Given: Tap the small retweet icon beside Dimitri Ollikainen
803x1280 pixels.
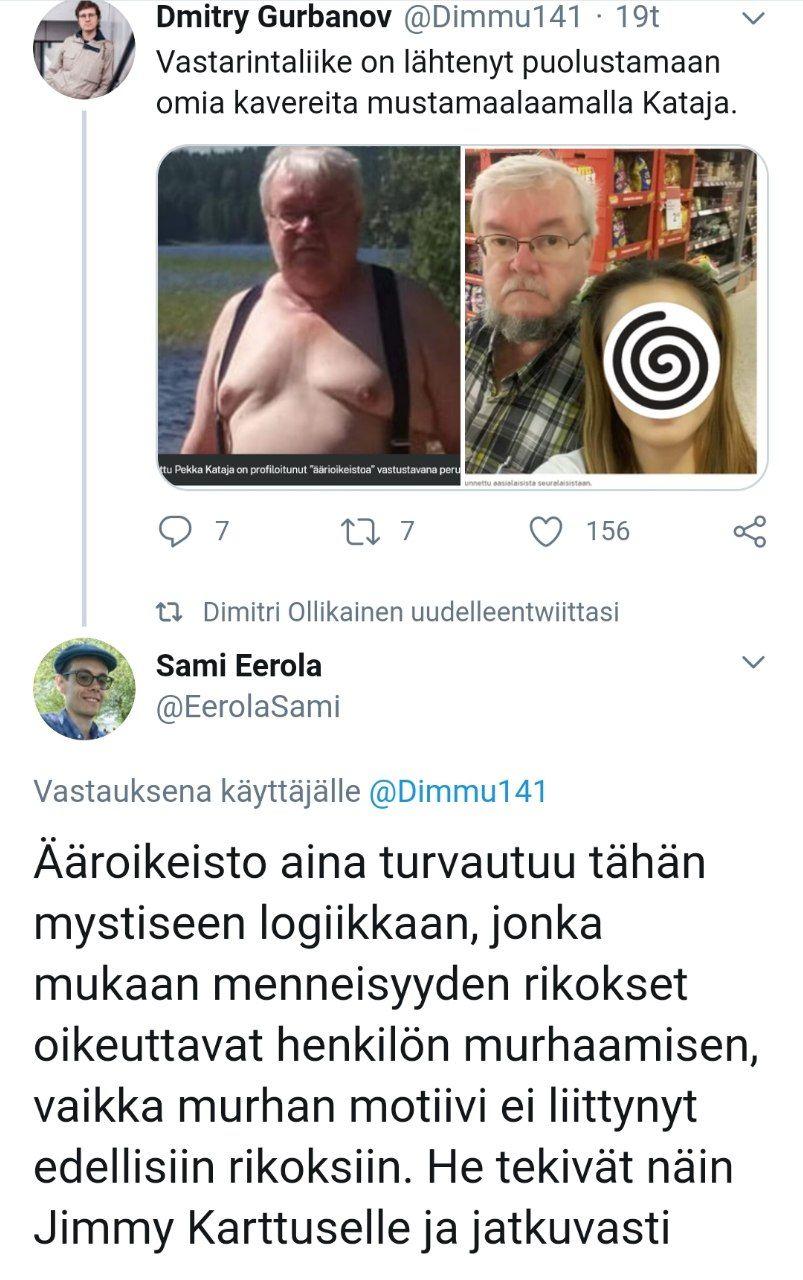Looking at the screenshot, I should click(175, 612).
